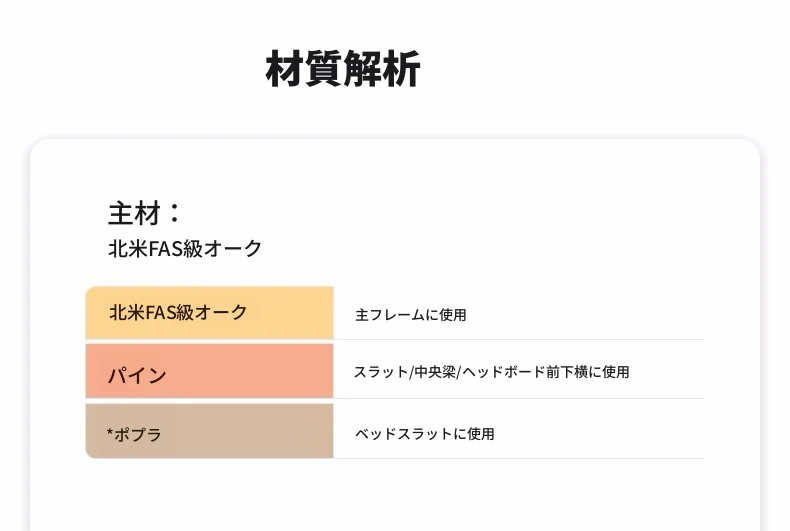This screenshot has height=531, width=790.
Task: Click the "主フレームに使用" description
Action: point(410,315)
